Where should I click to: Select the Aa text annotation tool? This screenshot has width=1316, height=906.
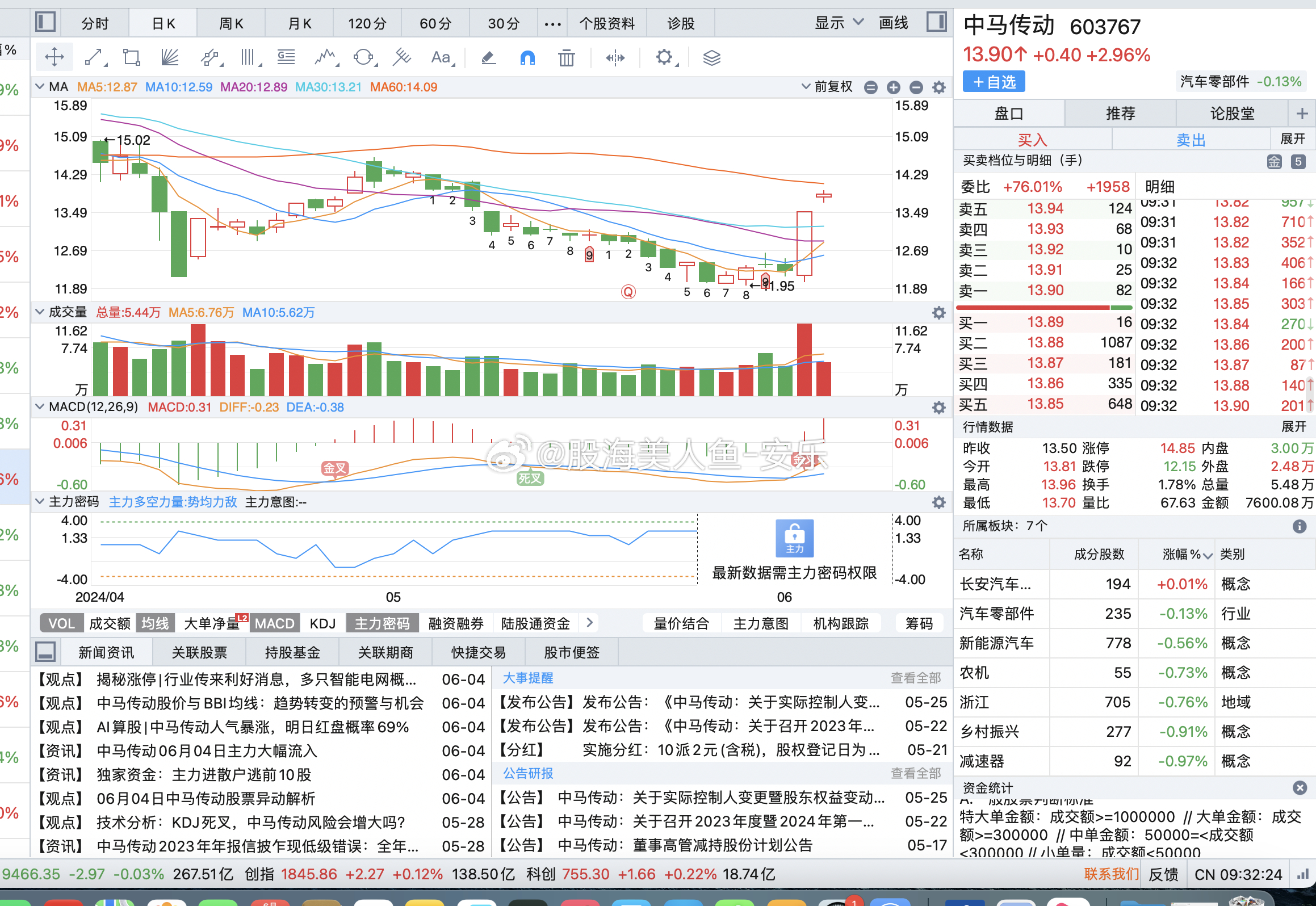tap(442, 57)
